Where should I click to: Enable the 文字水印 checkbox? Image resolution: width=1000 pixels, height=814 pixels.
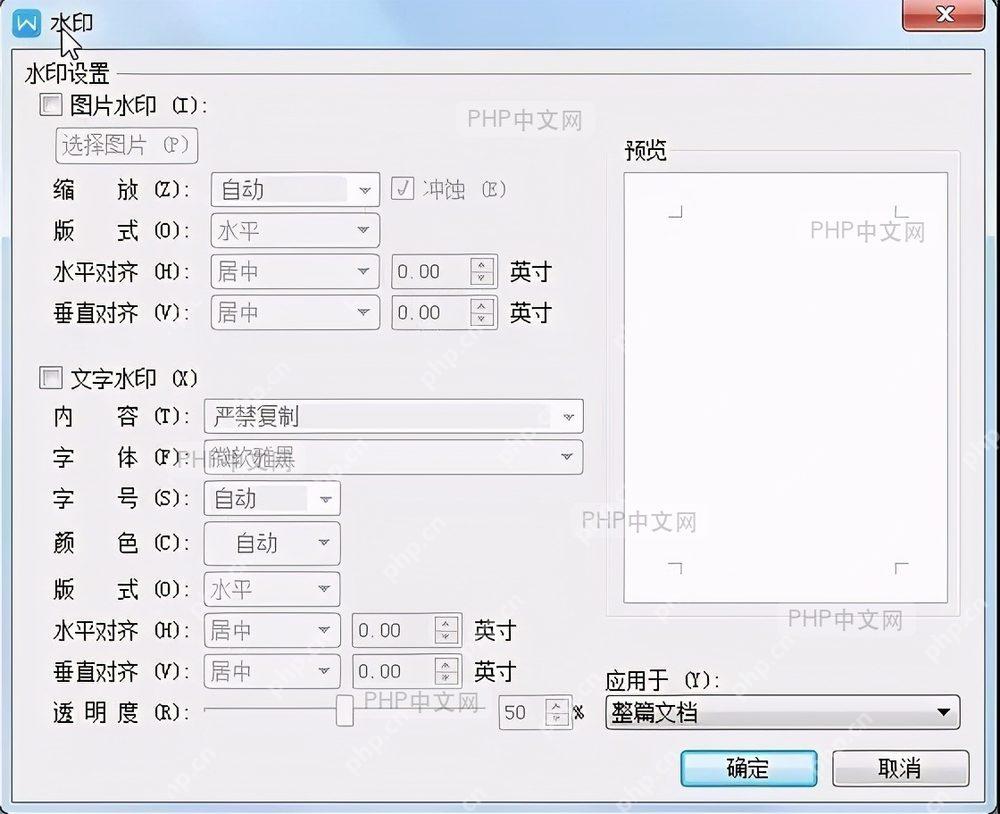click(x=50, y=378)
